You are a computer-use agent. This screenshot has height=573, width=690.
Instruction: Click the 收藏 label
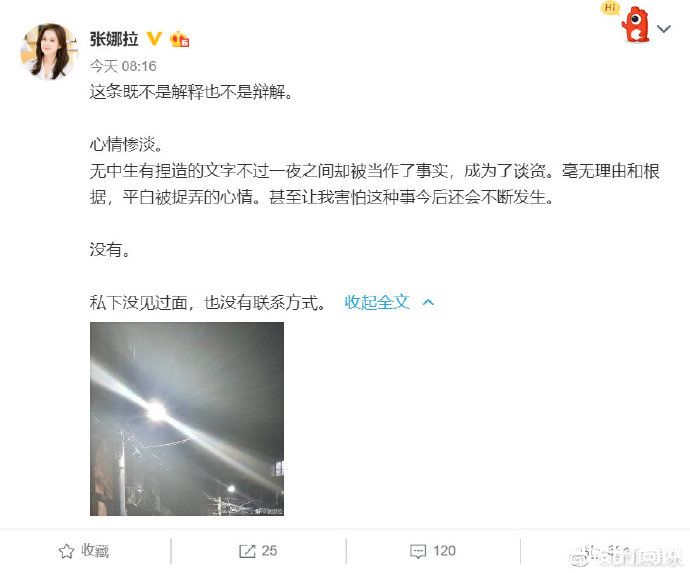[95, 551]
